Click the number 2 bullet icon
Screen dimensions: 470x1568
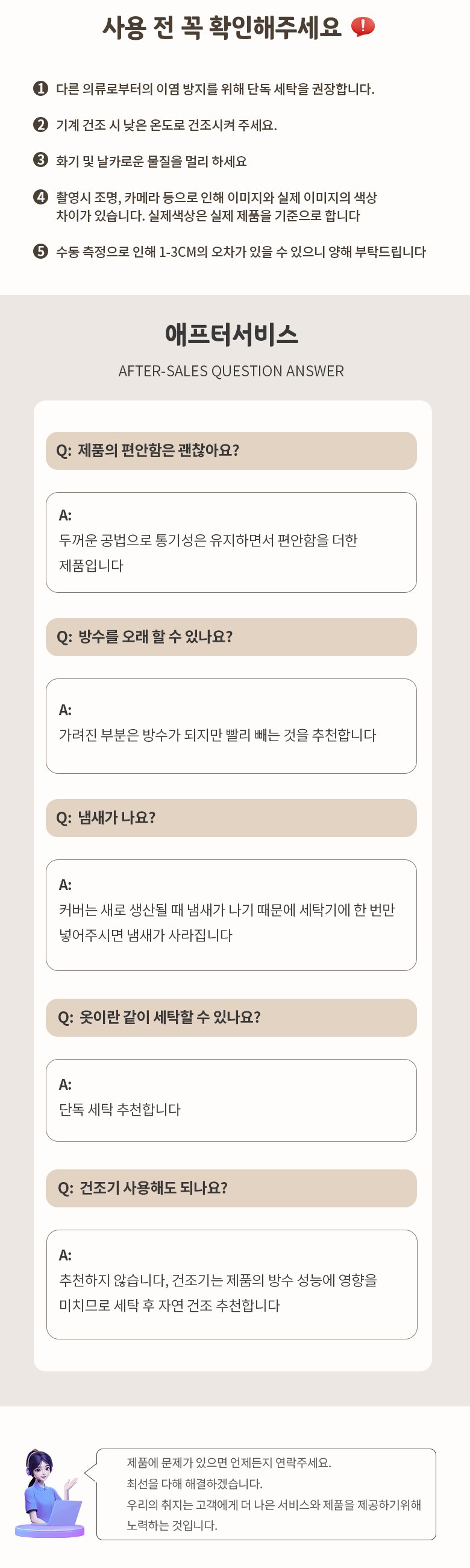(40, 124)
